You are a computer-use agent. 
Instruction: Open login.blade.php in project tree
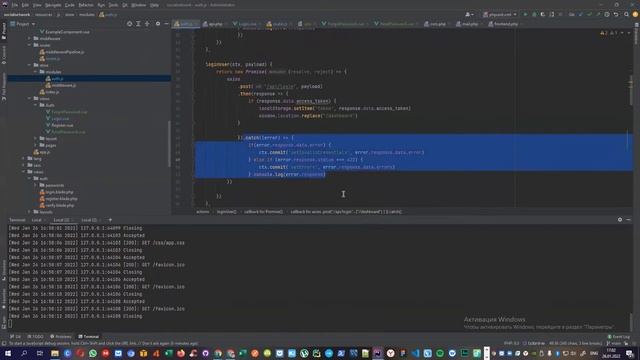pyautogui.click(x=59, y=192)
